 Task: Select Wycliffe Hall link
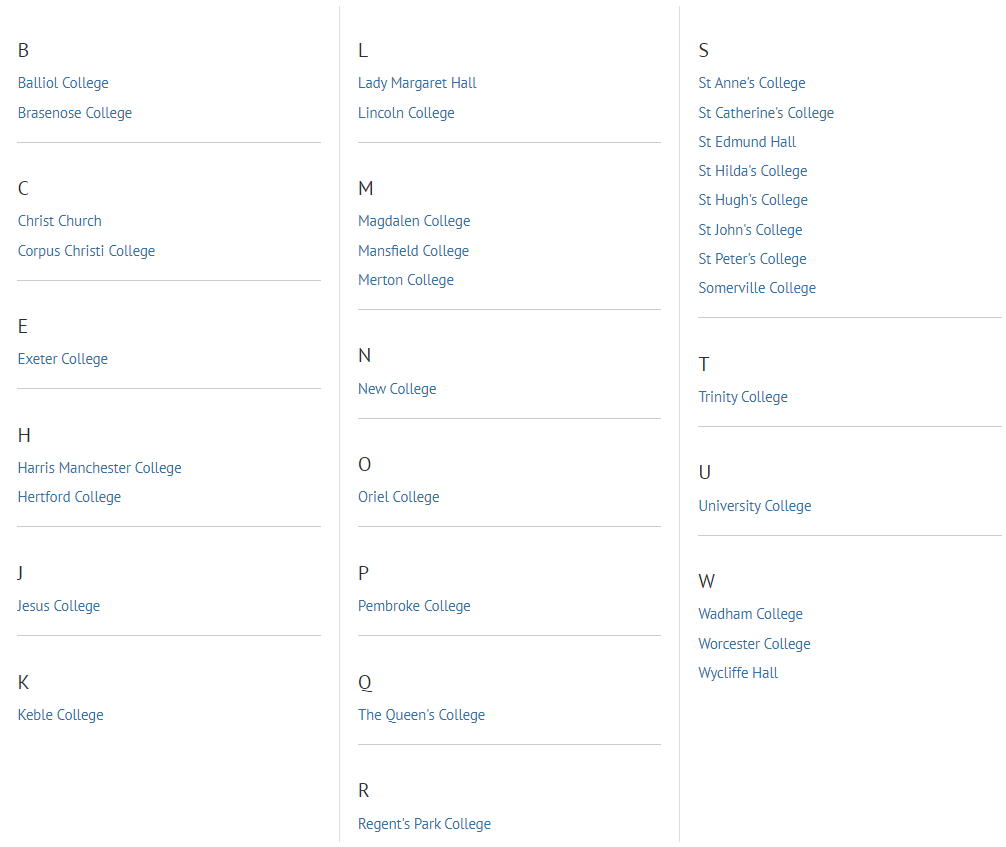(738, 673)
